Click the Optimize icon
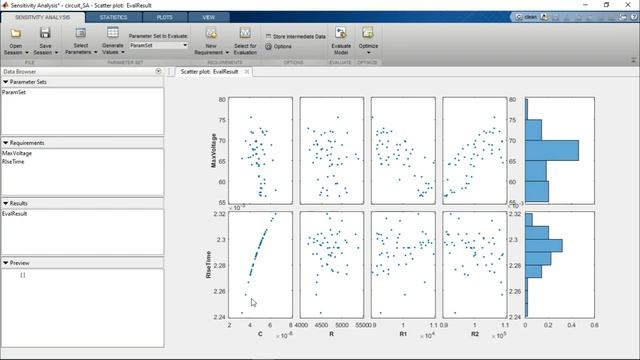640x360 pixels. pyautogui.click(x=368, y=33)
